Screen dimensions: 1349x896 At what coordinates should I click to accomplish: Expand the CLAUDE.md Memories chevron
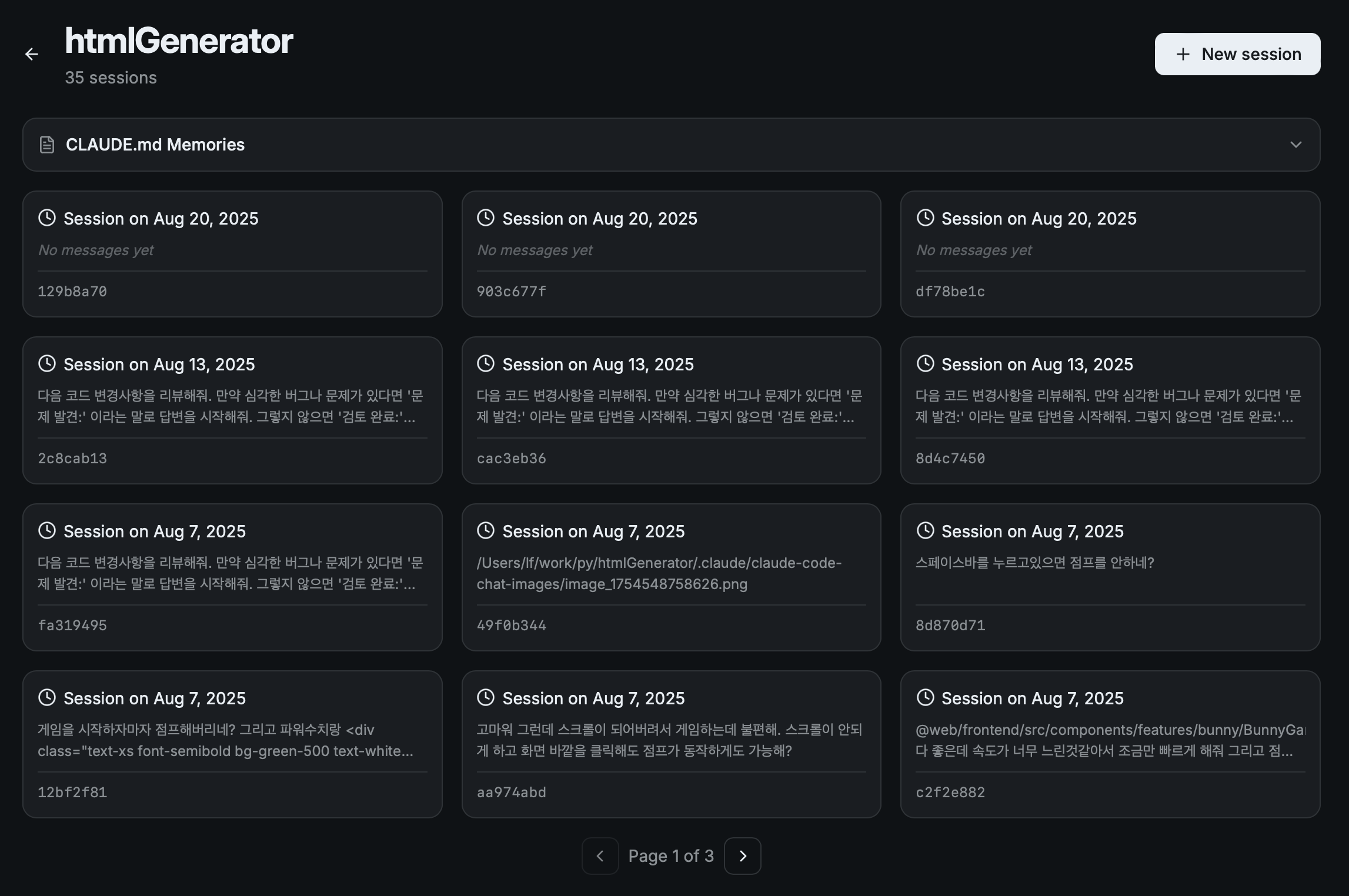[x=1295, y=145]
